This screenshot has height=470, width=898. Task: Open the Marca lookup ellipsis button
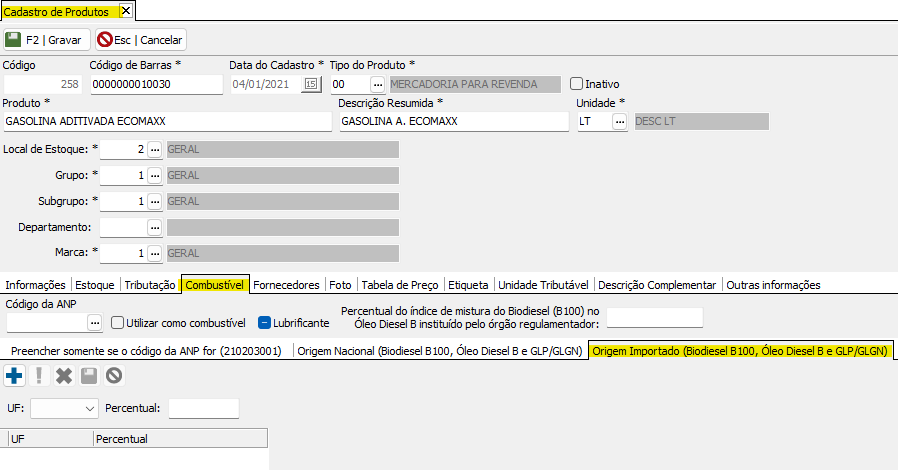pos(154,253)
